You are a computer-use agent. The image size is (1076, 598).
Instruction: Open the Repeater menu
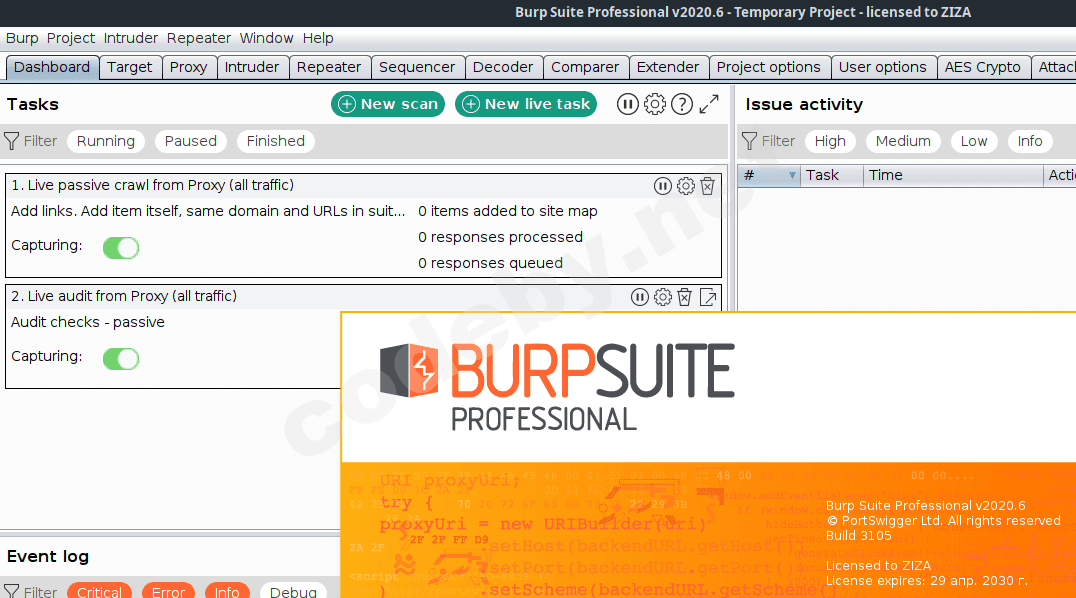[198, 38]
